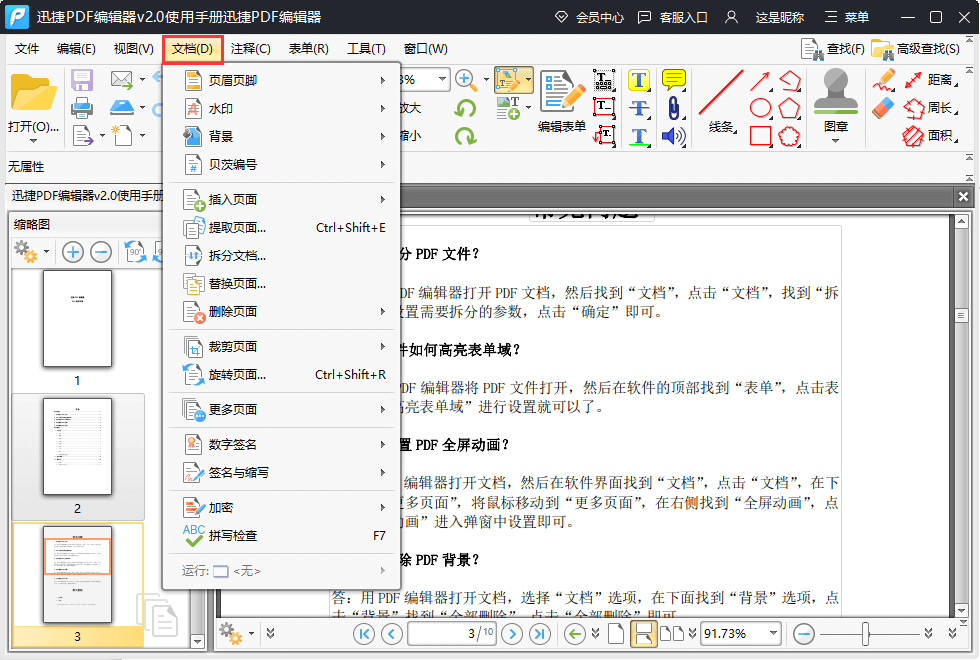Select the eraser tool icon
Image resolution: width=980 pixels, height=660 pixels.
(883, 108)
